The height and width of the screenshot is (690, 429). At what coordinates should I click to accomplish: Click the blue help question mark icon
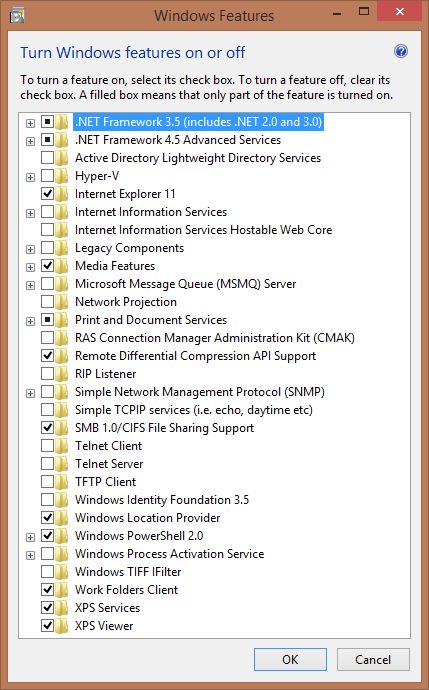click(400, 51)
